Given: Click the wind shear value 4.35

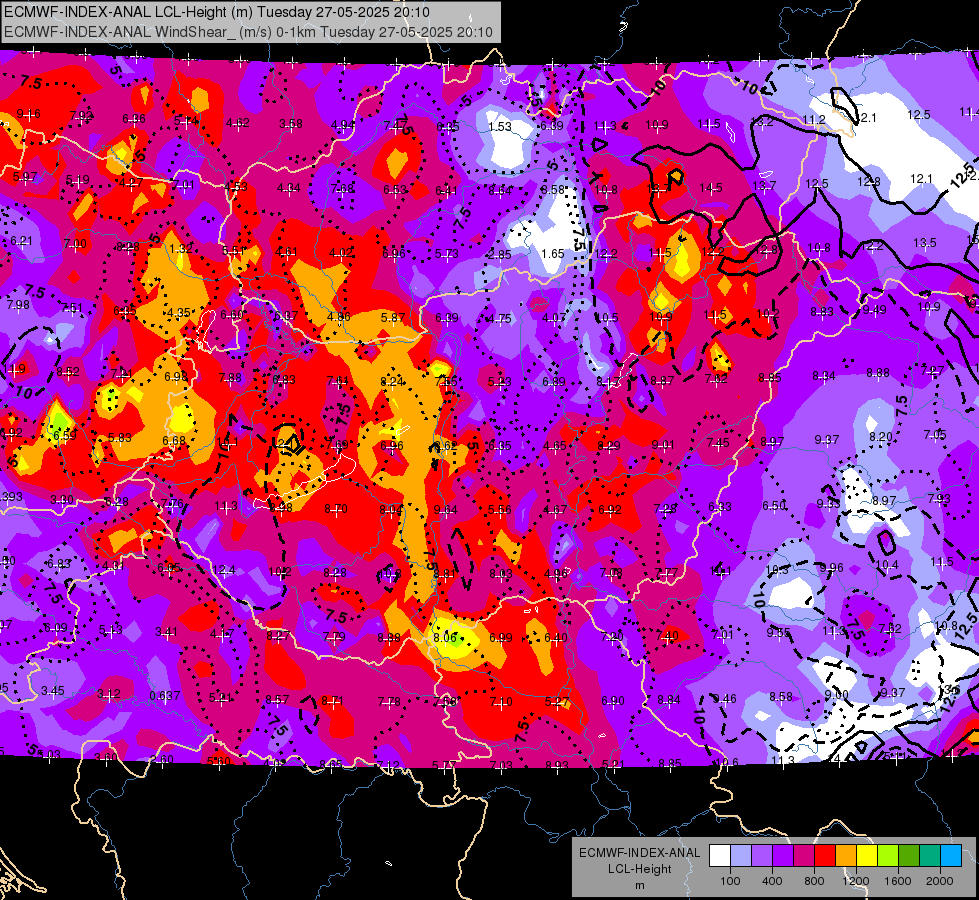Looking at the screenshot, I should 179,312.
